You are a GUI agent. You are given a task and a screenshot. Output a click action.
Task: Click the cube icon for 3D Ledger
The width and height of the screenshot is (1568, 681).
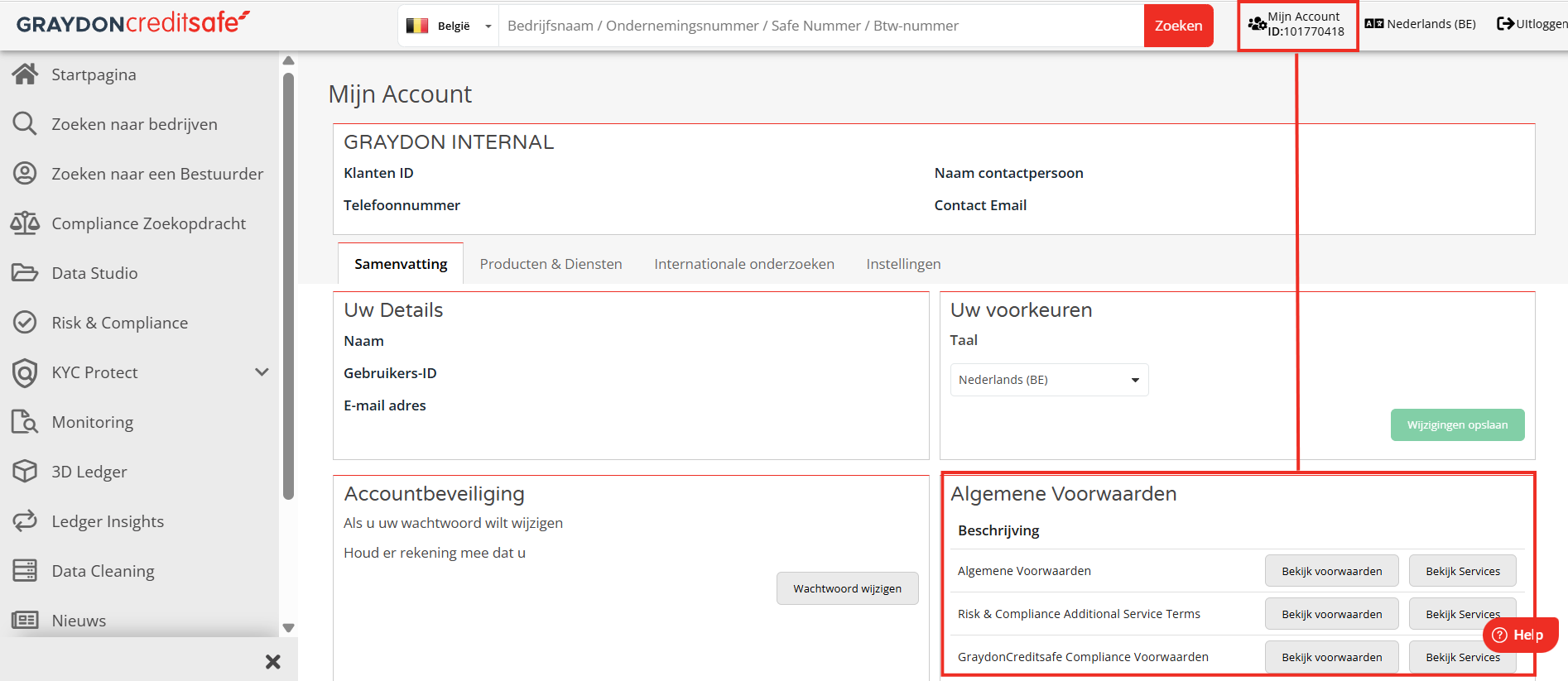tap(25, 472)
